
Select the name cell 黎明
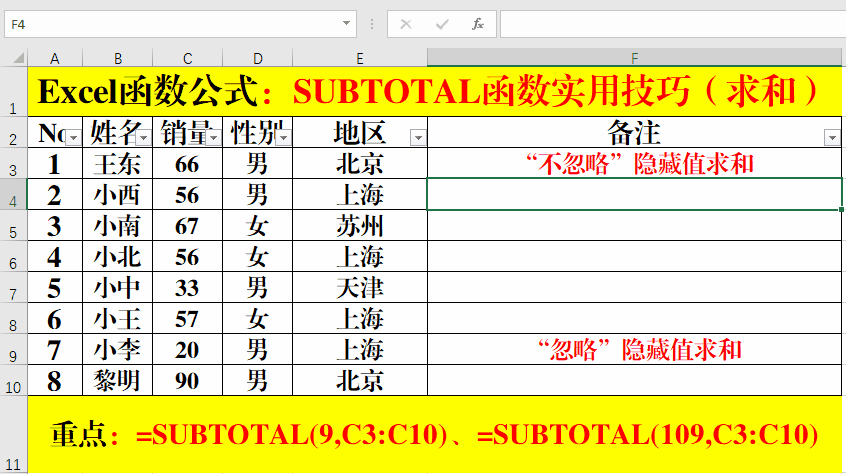click(118, 381)
